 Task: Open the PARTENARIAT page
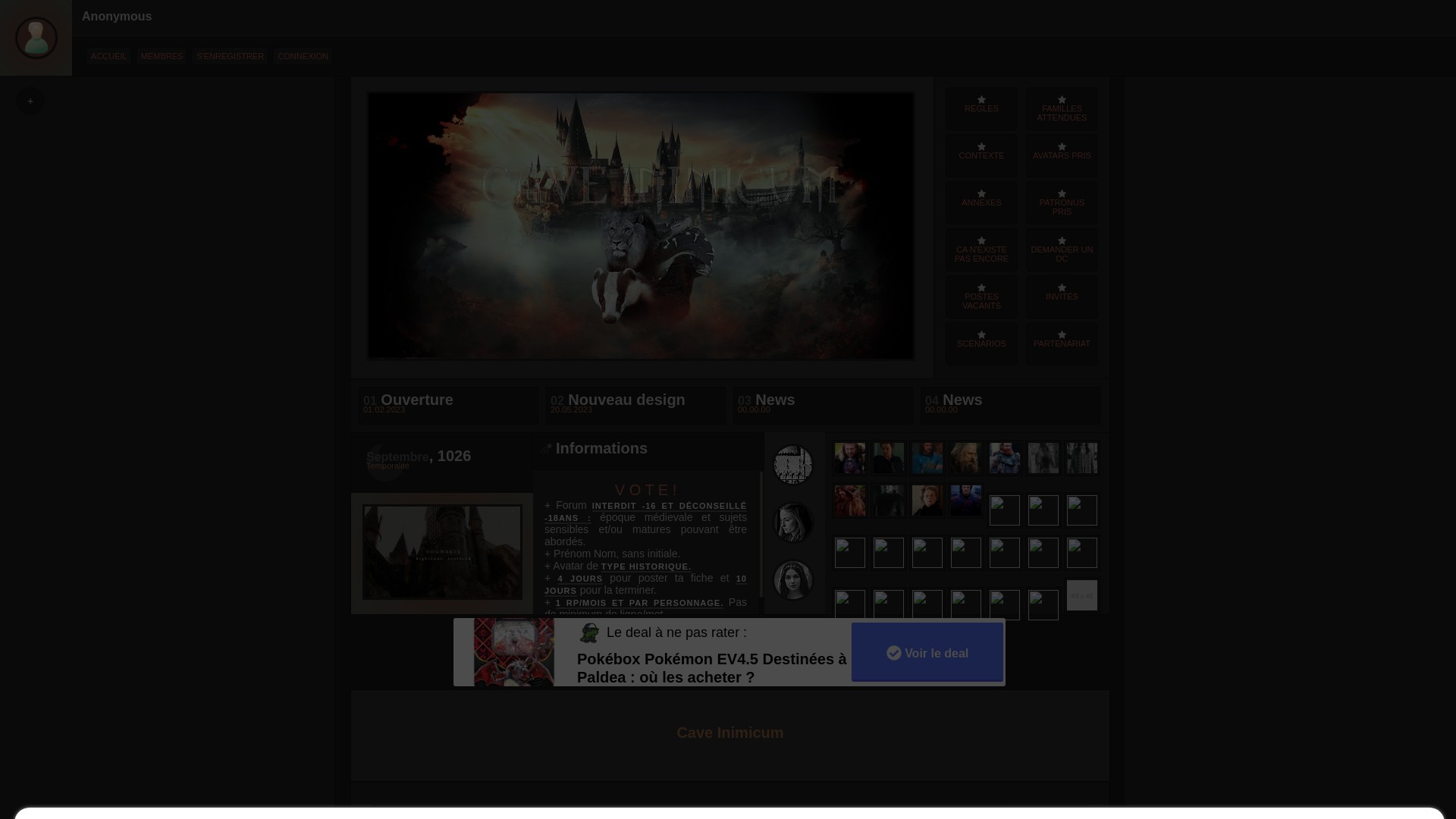(1062, 344)
